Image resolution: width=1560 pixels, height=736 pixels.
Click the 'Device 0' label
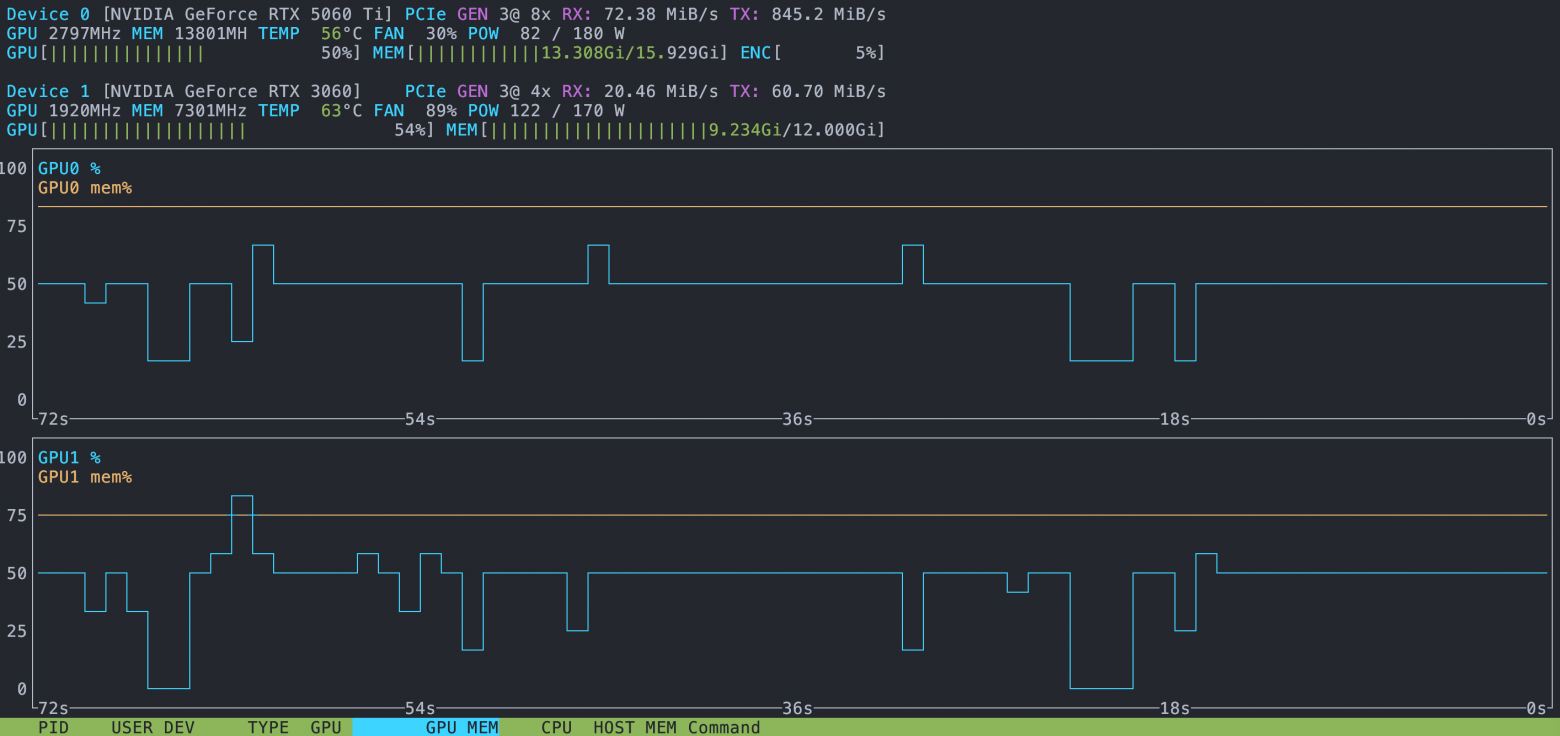48,15
